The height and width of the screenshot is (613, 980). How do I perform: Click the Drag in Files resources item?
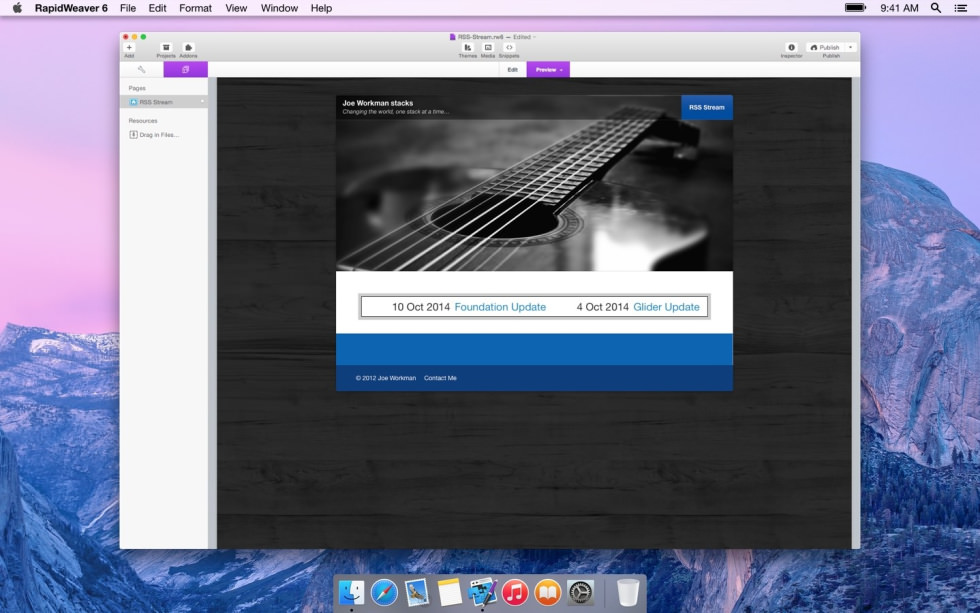154,134
